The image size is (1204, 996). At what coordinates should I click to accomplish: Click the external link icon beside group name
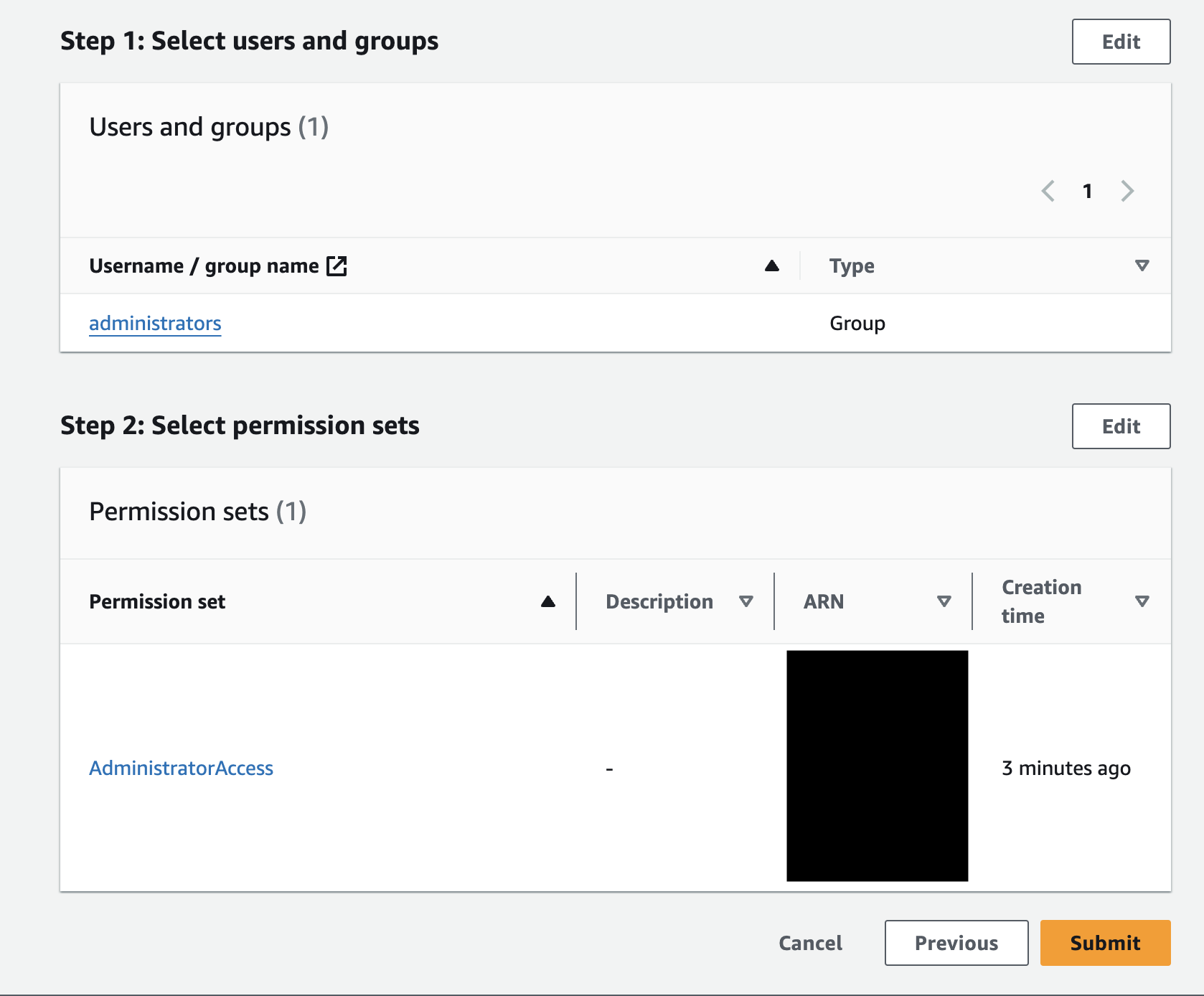click(337, 266)
